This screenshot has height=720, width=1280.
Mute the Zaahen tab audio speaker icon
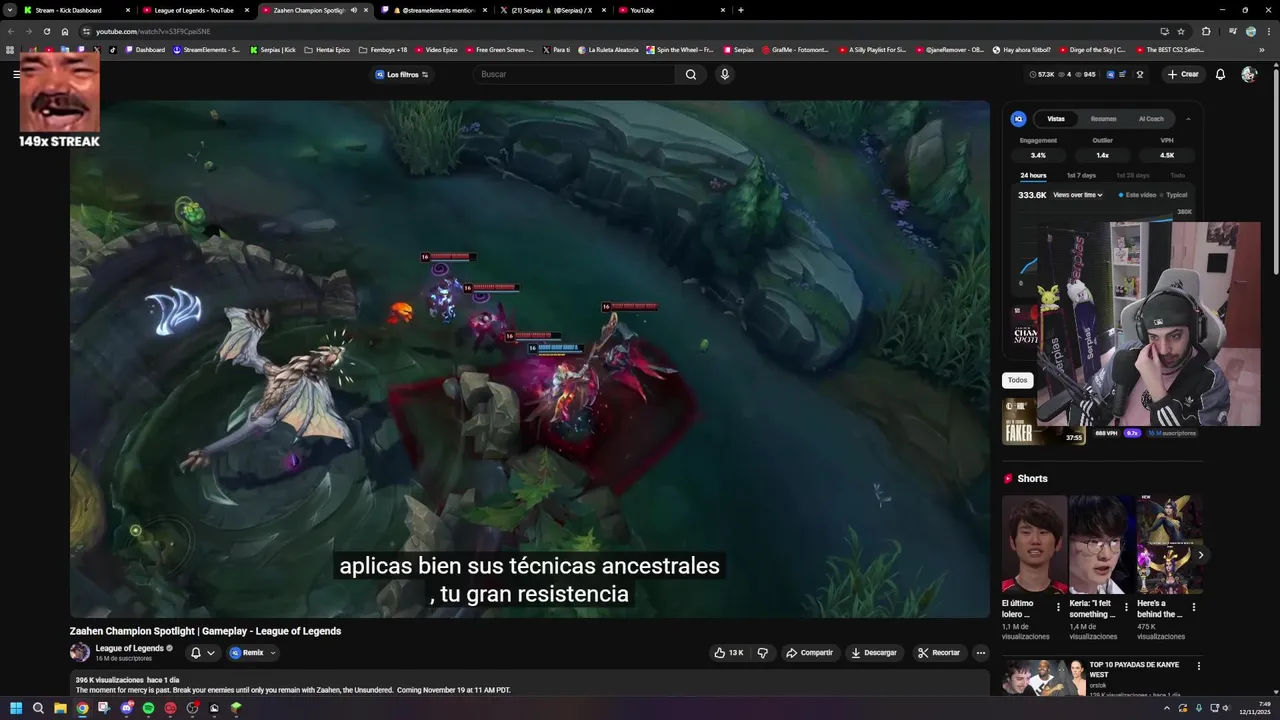pos(353,10)
